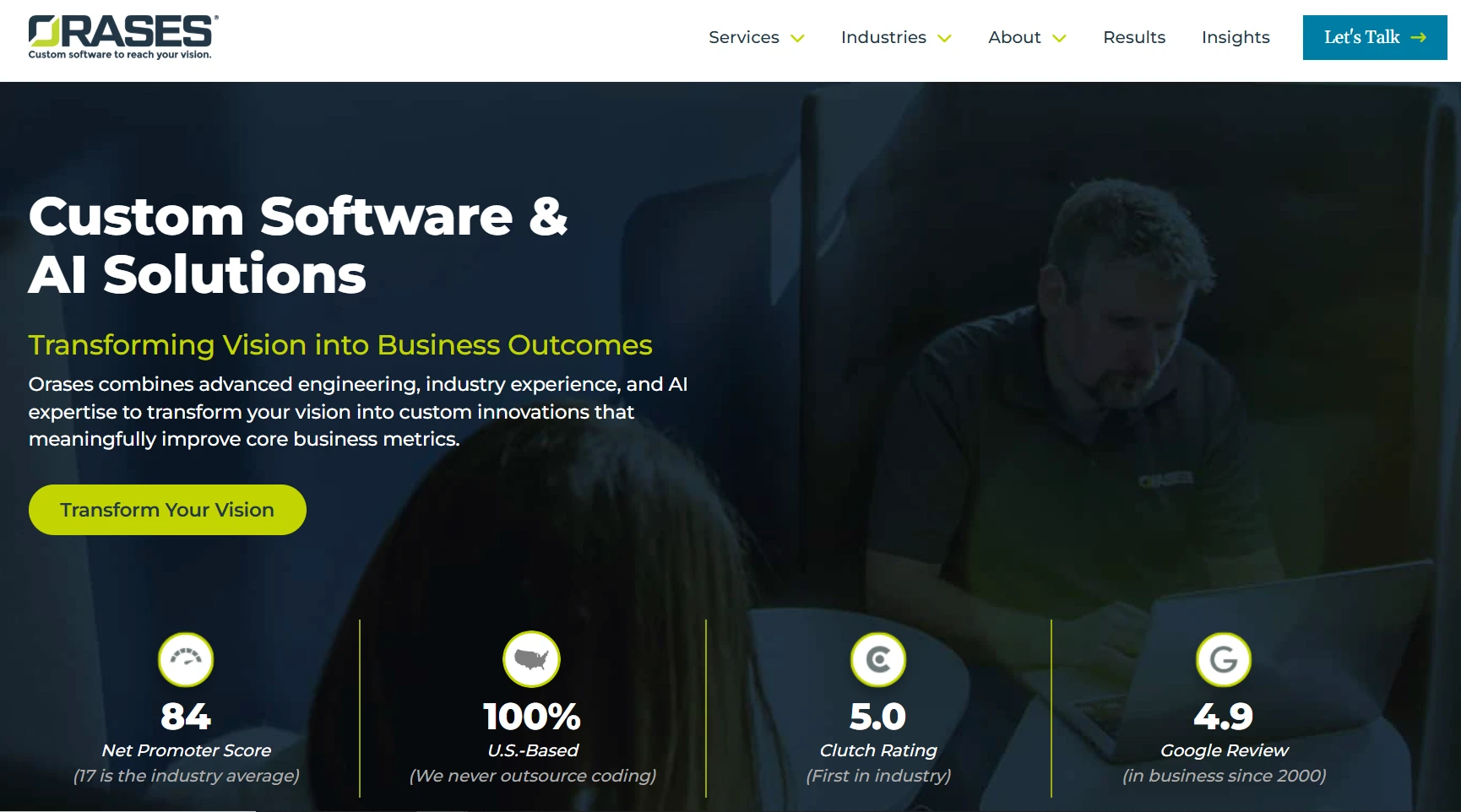Expand the Services dropdown chevron
Screen dimensions: 1461x812
[x=797, y=38]
